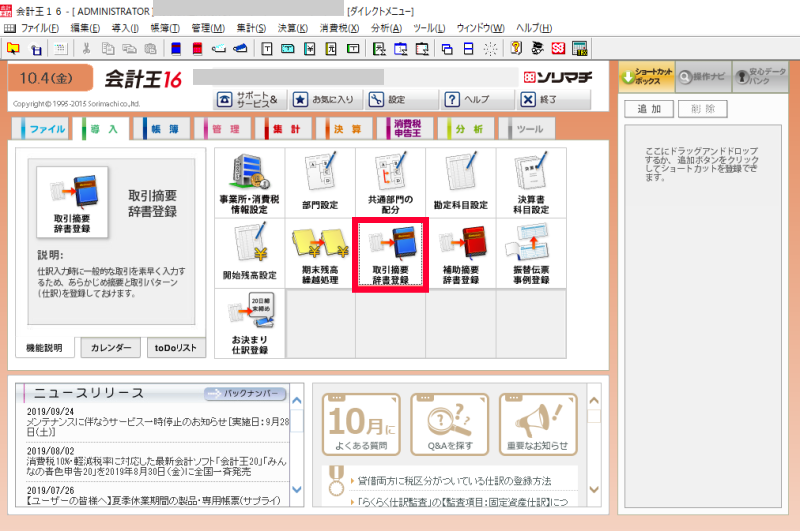Open the 部門設定 icon
The image size is (800, 531).
(320, 183)
